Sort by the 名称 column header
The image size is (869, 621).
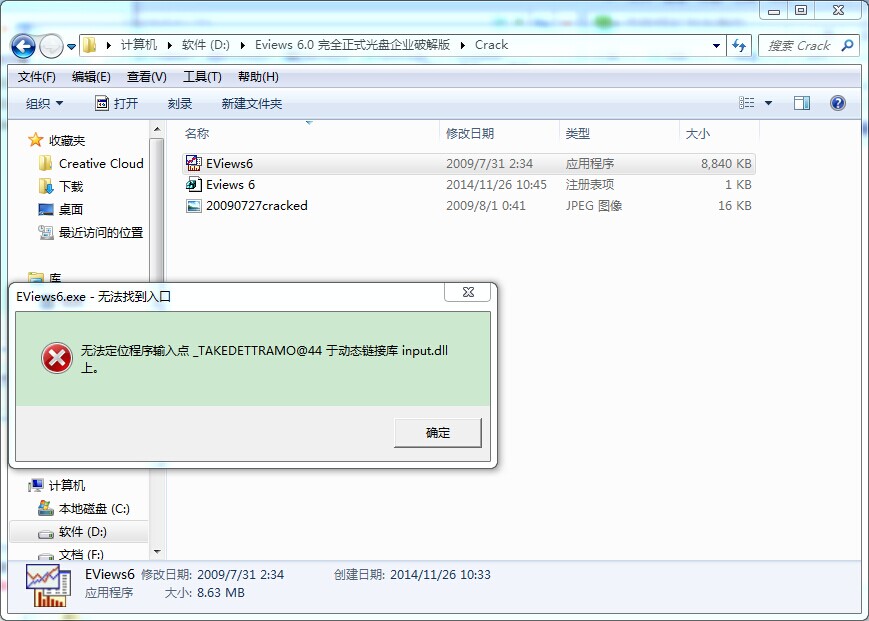[x=310, y=133]
